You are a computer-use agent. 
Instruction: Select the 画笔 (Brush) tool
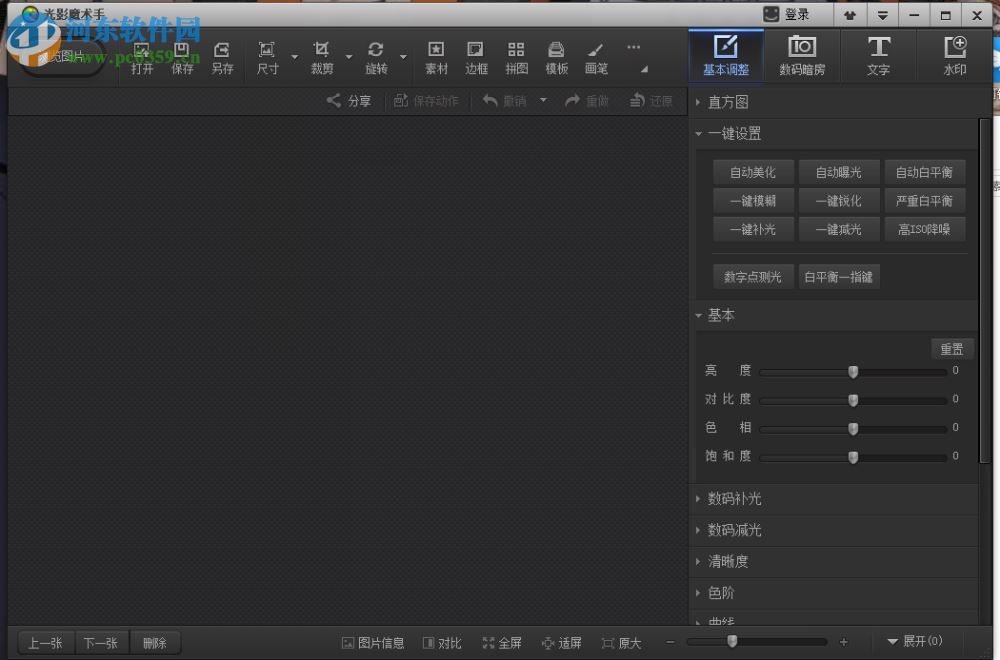pyautogui.click(x=596, y=58)
